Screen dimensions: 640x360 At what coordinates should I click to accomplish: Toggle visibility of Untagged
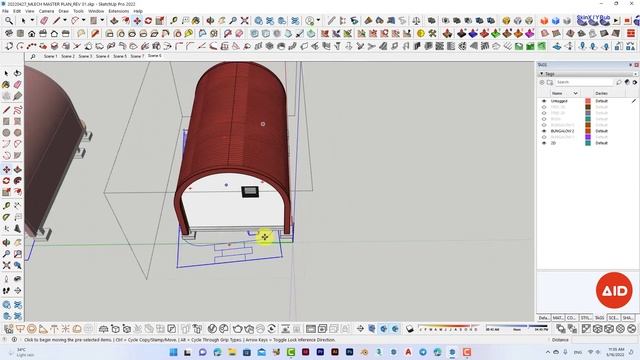coord(544,101)
